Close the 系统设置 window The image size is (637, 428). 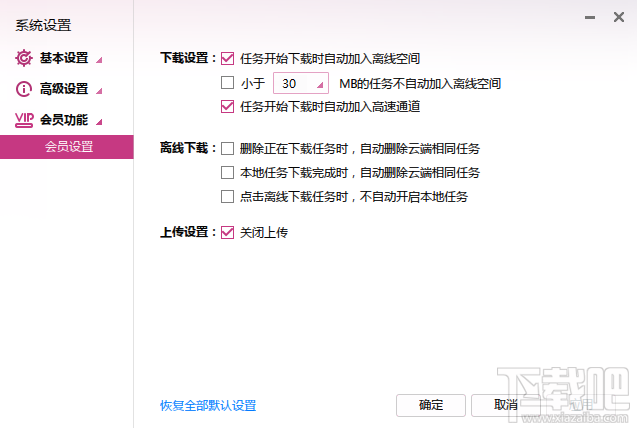(619, 17)
